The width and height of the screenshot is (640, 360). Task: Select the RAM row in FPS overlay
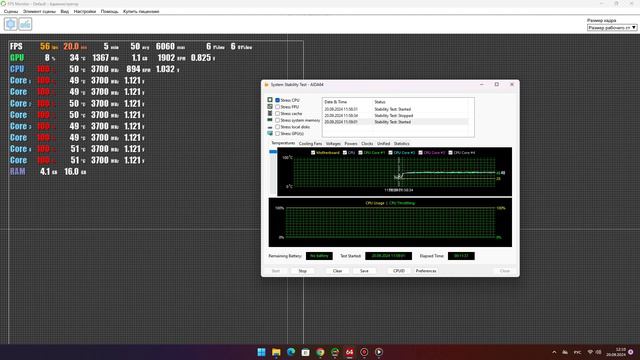point(48,171)
